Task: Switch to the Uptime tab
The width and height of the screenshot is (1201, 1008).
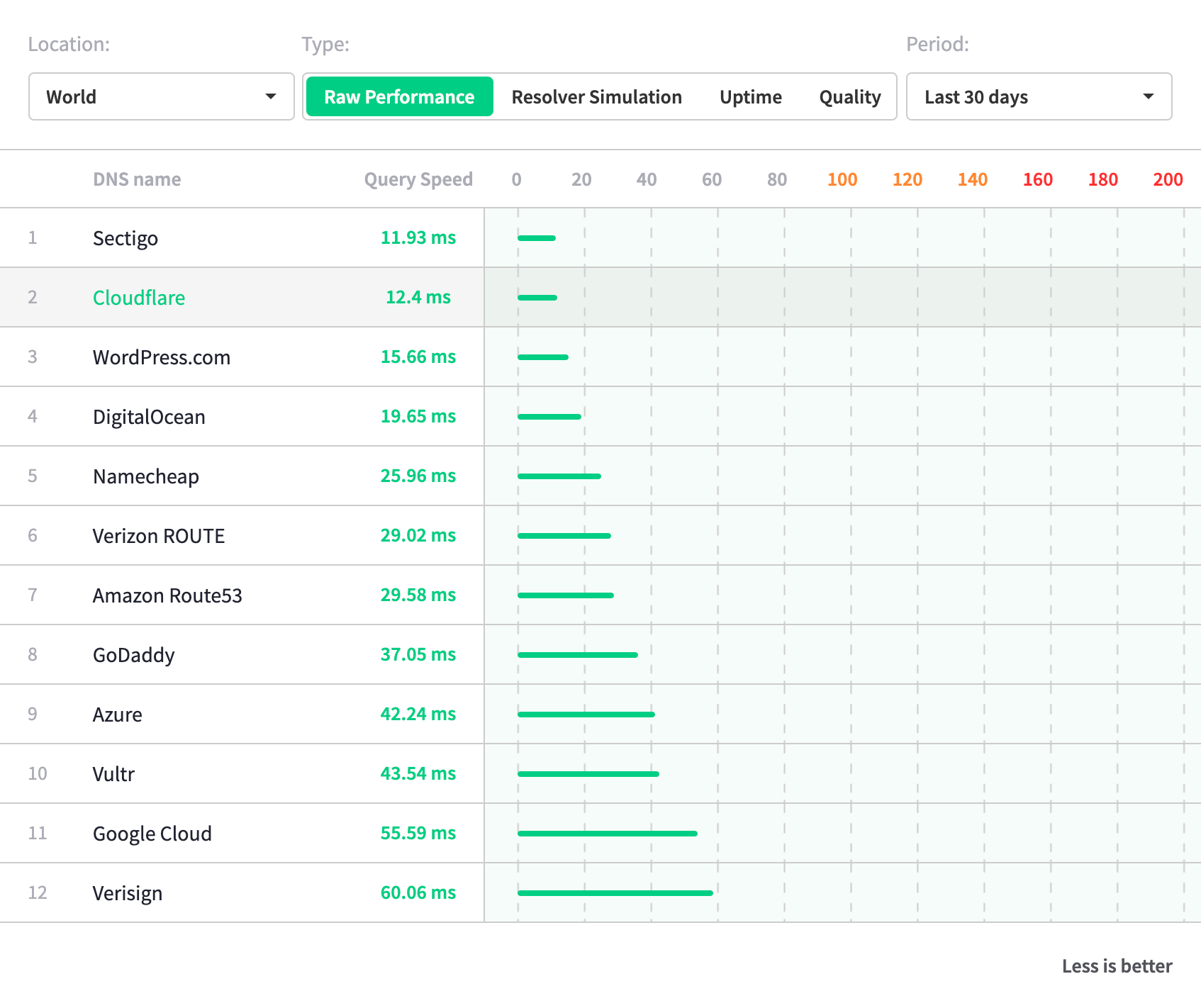Action: click(x=750, y=96)
